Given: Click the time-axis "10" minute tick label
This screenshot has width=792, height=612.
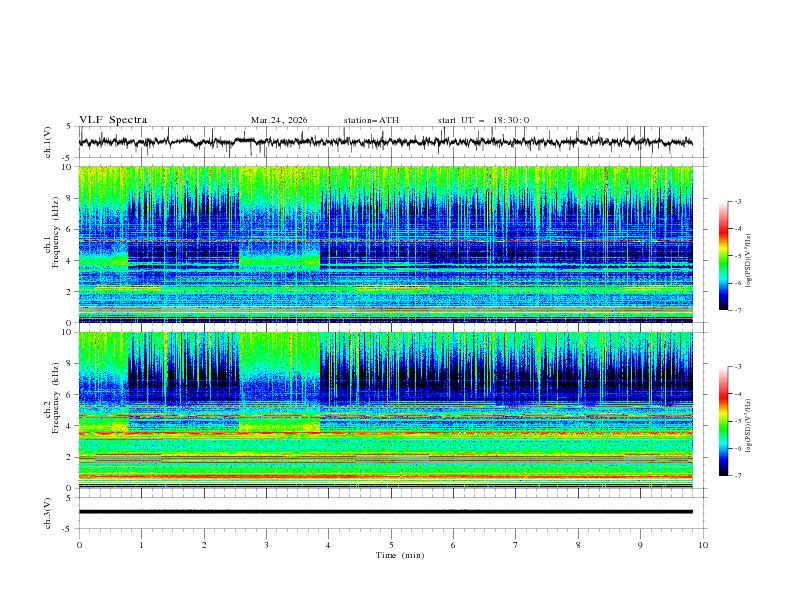Looking at the screenshot, I should 703,545.
